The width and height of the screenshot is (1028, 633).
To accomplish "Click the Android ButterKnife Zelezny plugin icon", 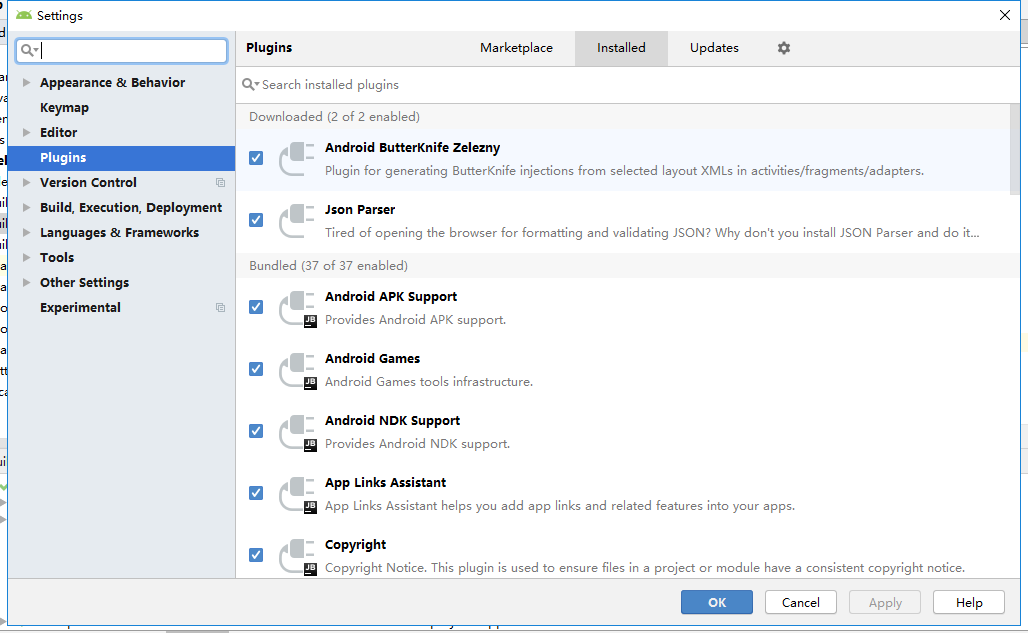I will pos(297,159).
